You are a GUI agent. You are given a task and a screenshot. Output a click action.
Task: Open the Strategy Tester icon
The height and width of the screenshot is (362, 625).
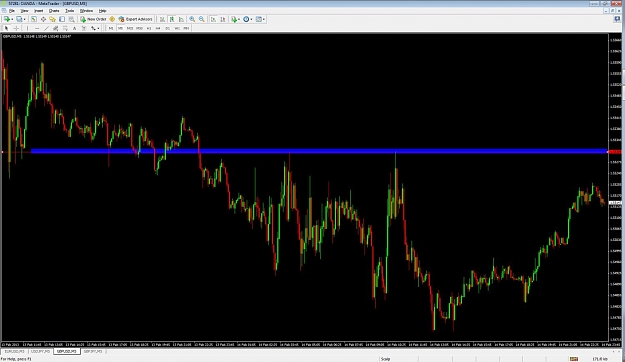coord(71,19)
